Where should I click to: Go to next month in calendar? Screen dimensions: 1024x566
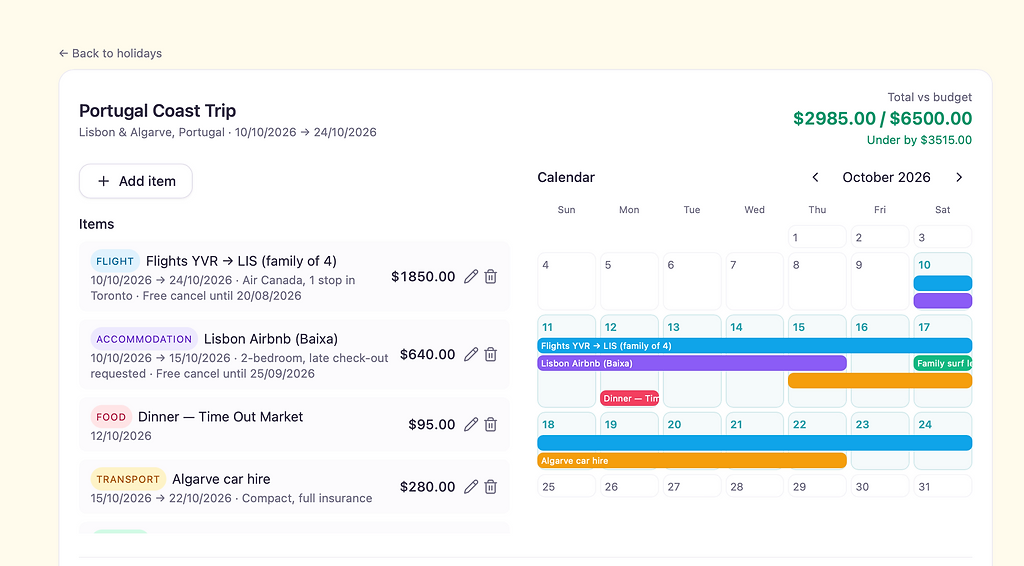pos(959,178)
